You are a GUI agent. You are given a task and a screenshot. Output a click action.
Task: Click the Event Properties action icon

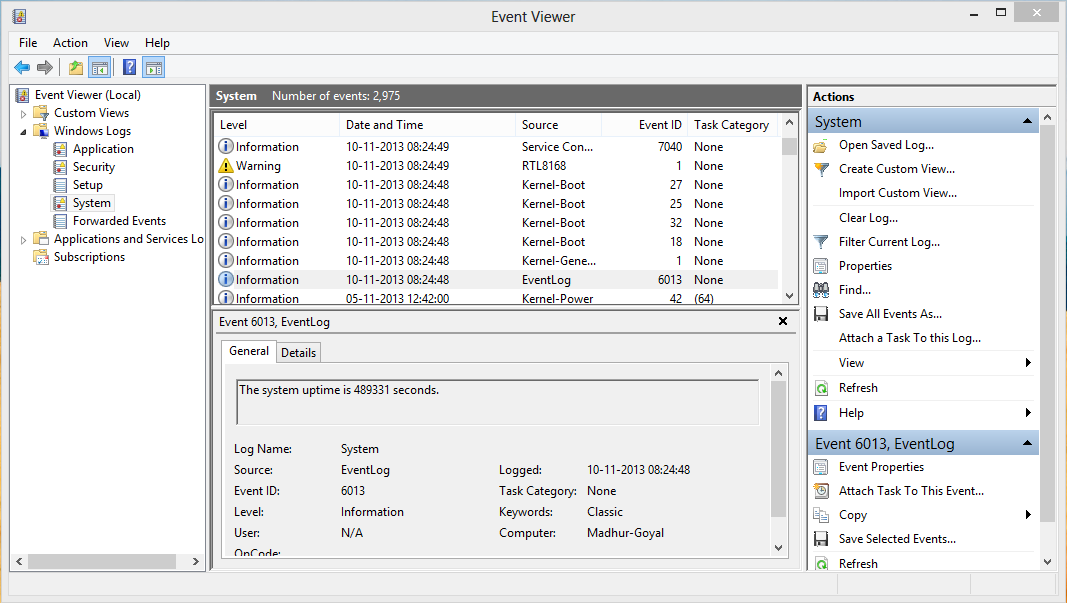pyautogui.click(x=821, y=467)
